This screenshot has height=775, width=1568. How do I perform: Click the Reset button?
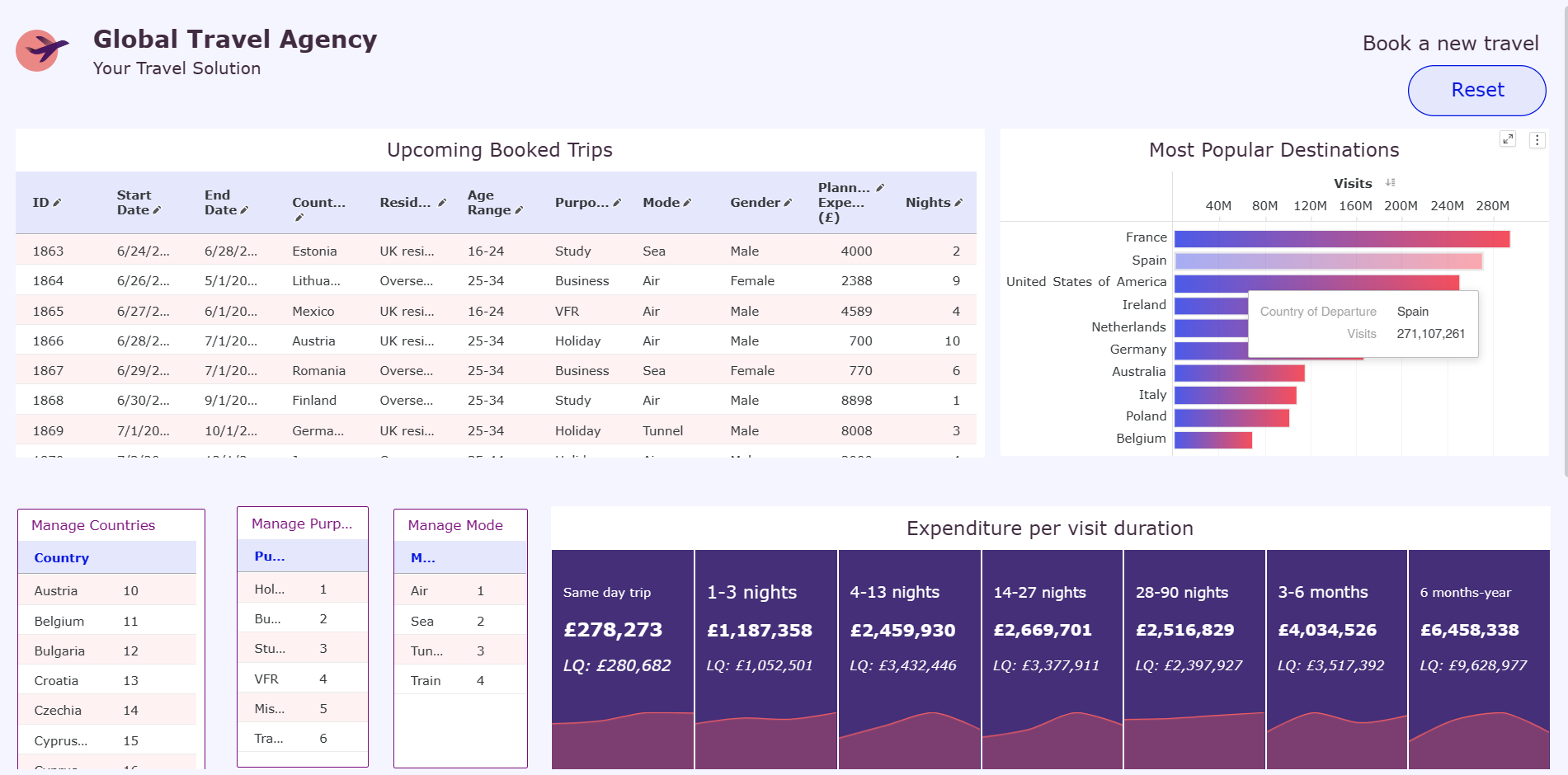click(x=1476, y=91)
